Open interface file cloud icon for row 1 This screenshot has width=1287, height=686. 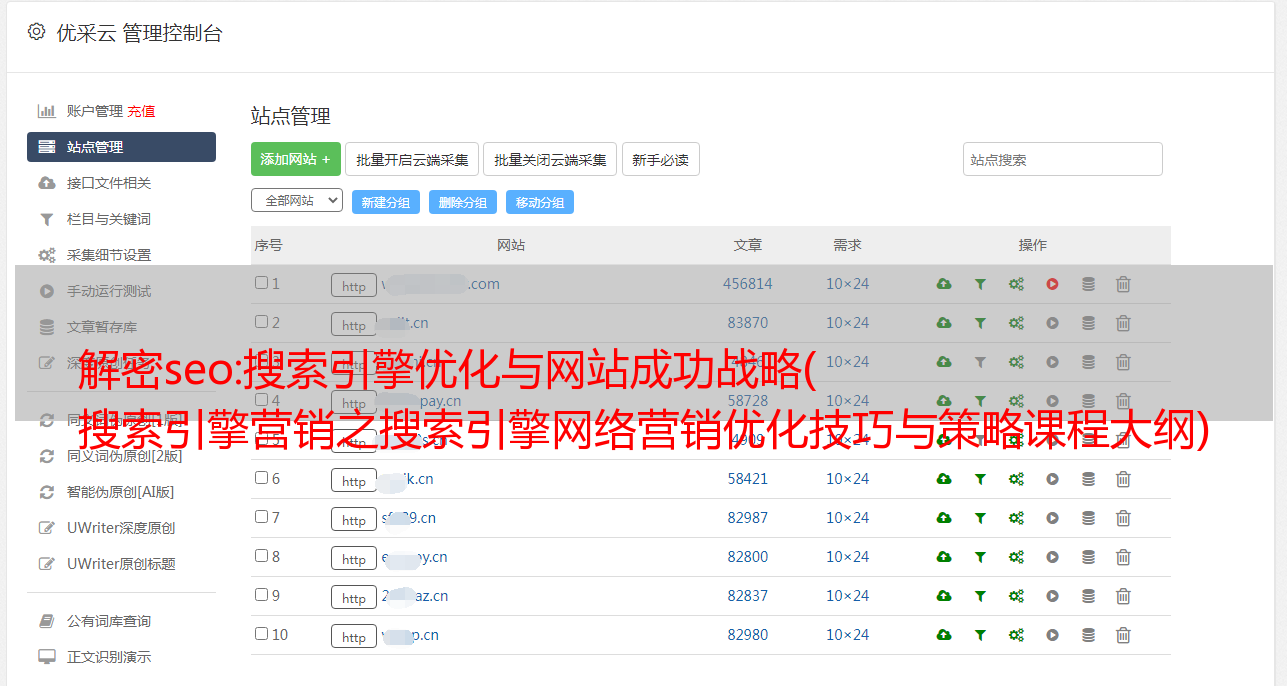[x=944, y=284]
